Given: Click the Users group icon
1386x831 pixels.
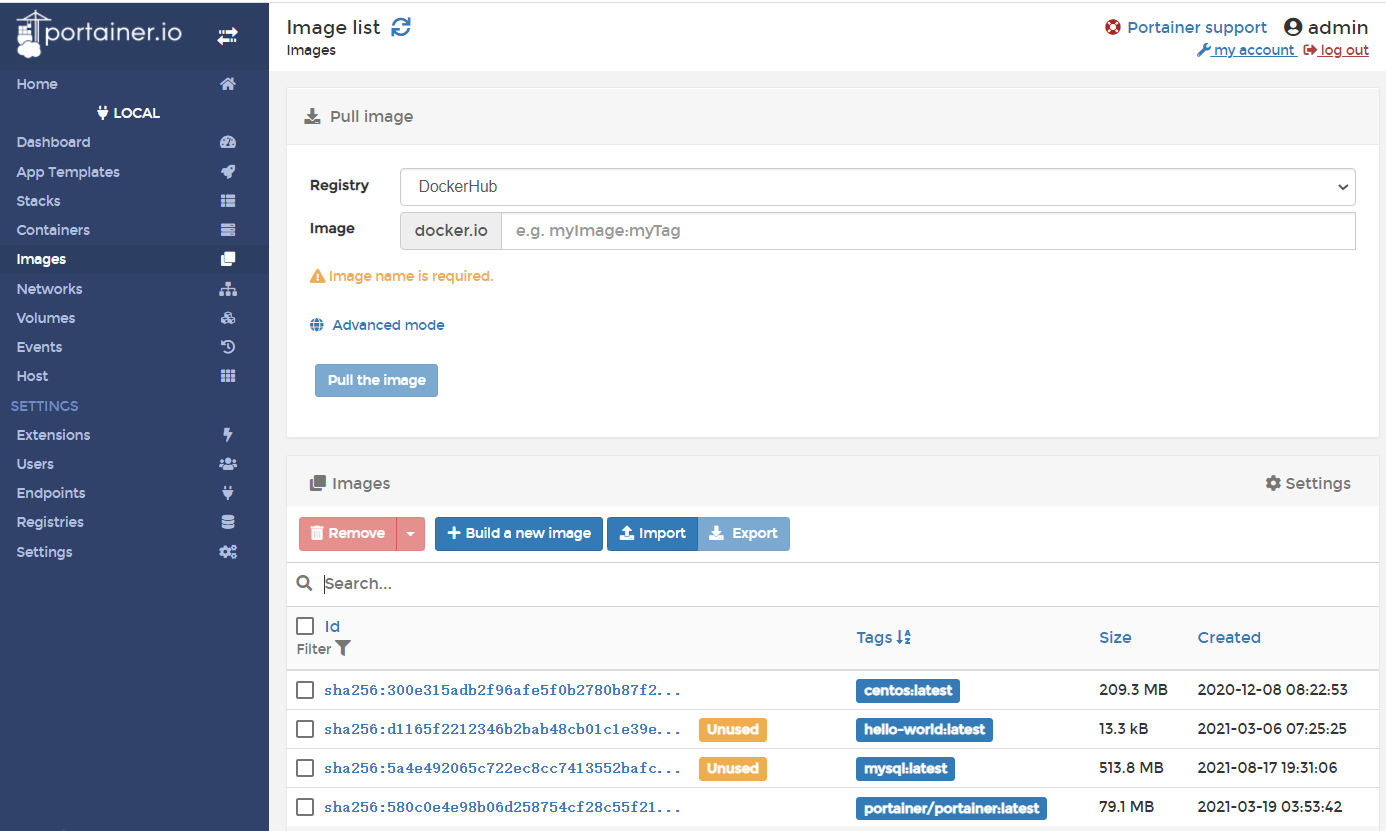Looking at the screenshot, I should [228, 464].
